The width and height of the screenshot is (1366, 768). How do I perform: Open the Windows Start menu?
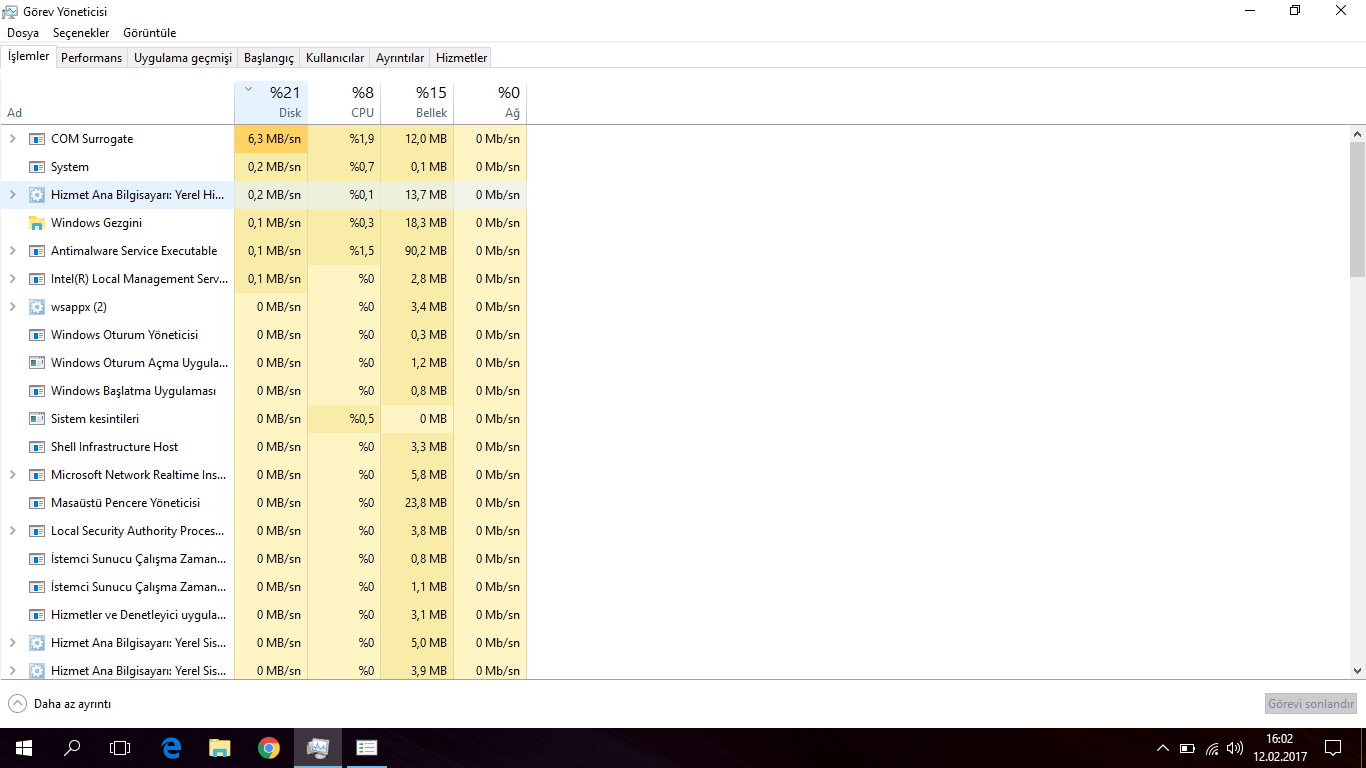click(23, 748)
